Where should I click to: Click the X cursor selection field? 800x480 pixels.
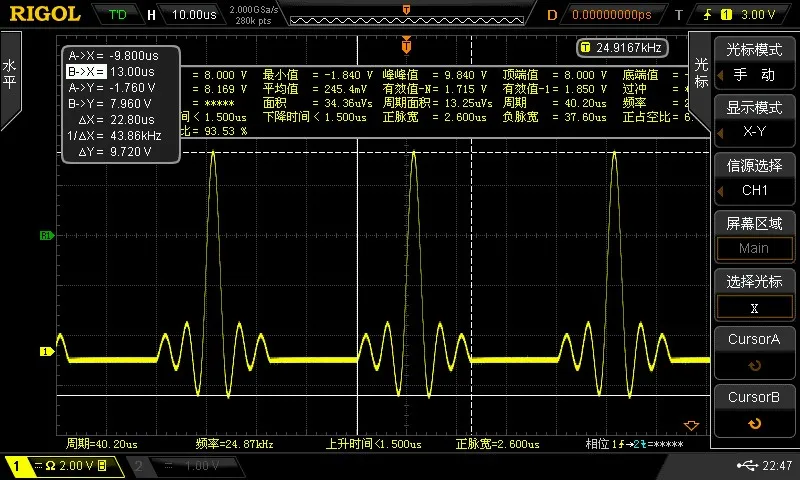tap(754, 308)
